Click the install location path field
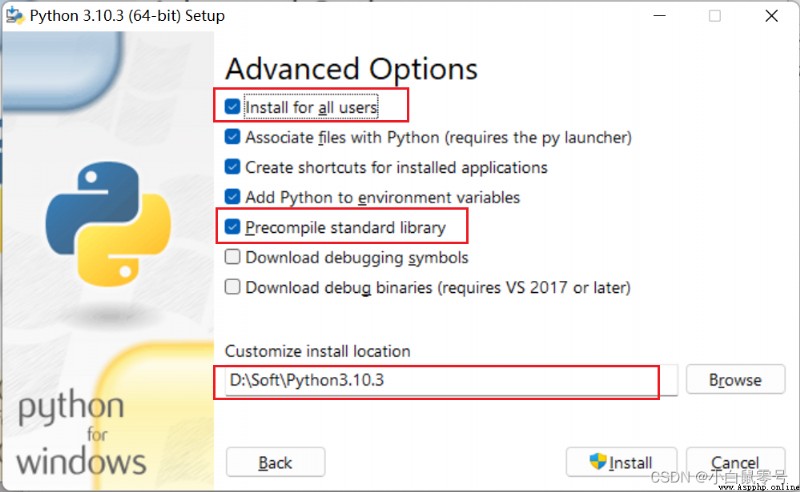 click(451, 380)
